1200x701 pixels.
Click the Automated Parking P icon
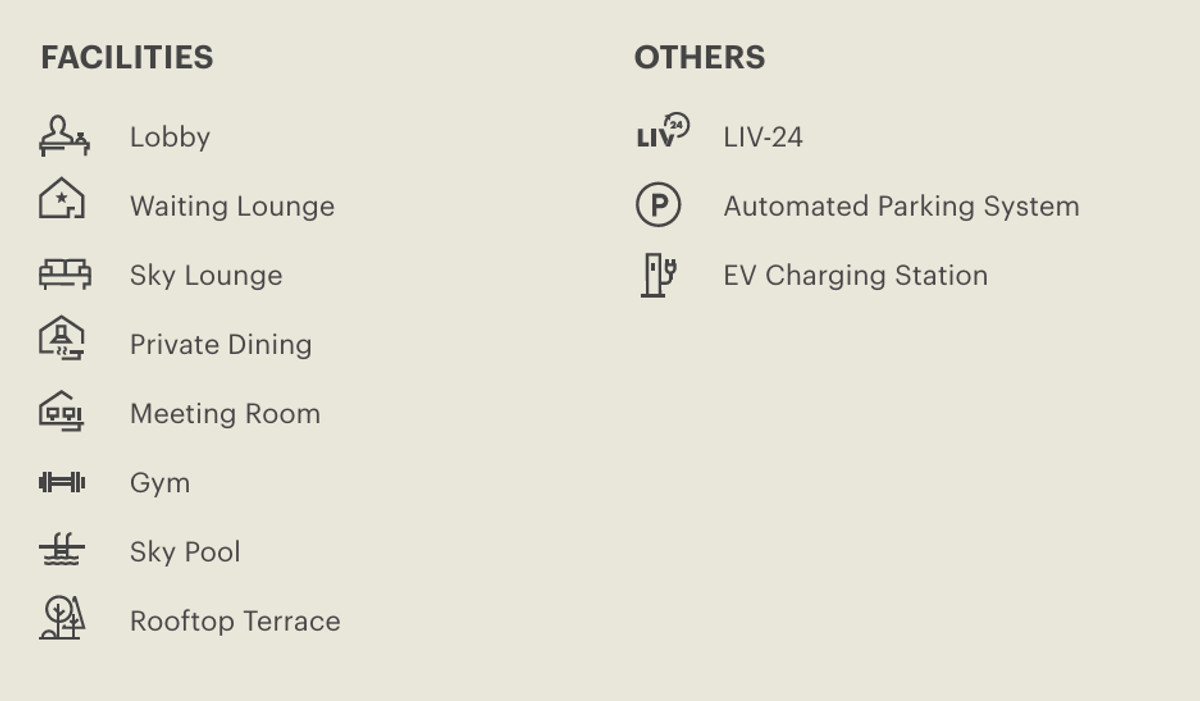pos(658,205)
